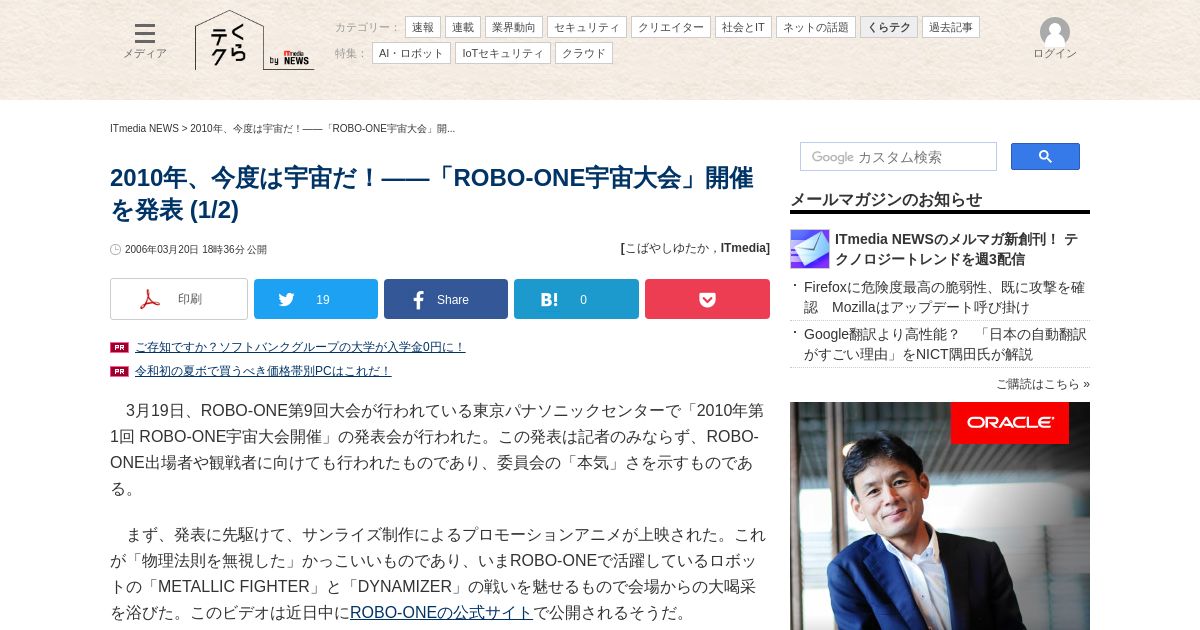The image size is (1200, 630).
Task: Open the highlighted くらテク category
Action: pos(889,27)
